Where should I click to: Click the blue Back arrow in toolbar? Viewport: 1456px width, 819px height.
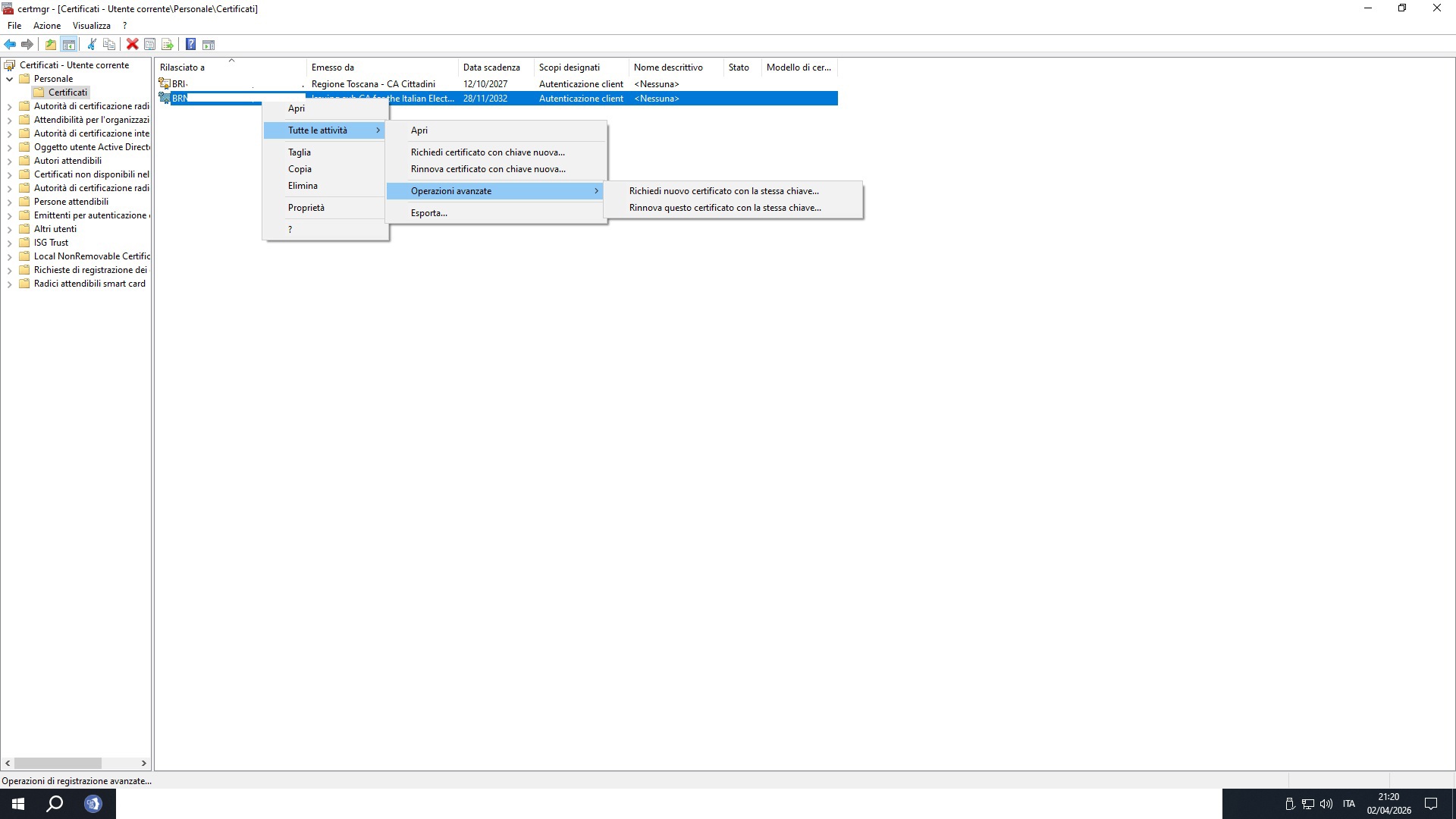tap(10, 45)
